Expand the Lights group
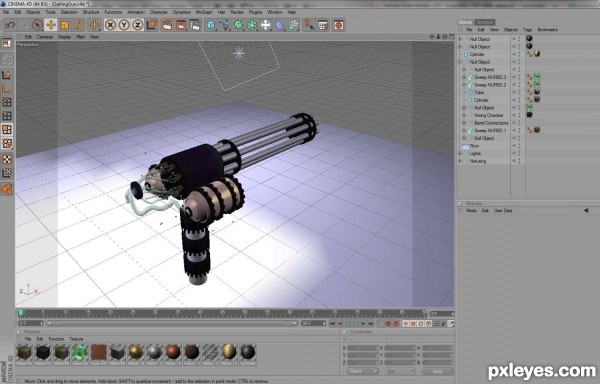The height and width of the screenshot is (384, 600). (x=460, y=153)
